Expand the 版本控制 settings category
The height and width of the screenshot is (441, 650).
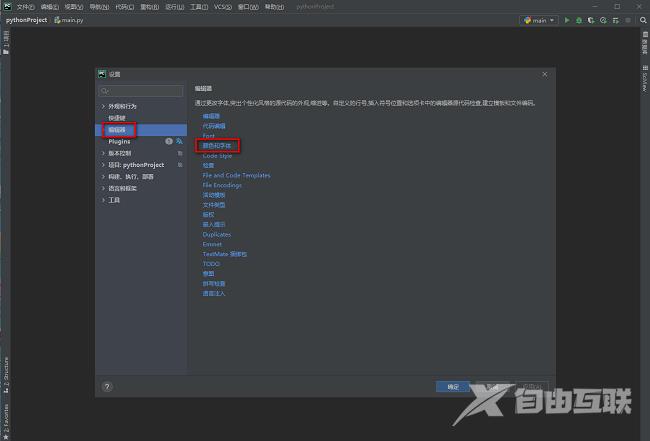103,153
